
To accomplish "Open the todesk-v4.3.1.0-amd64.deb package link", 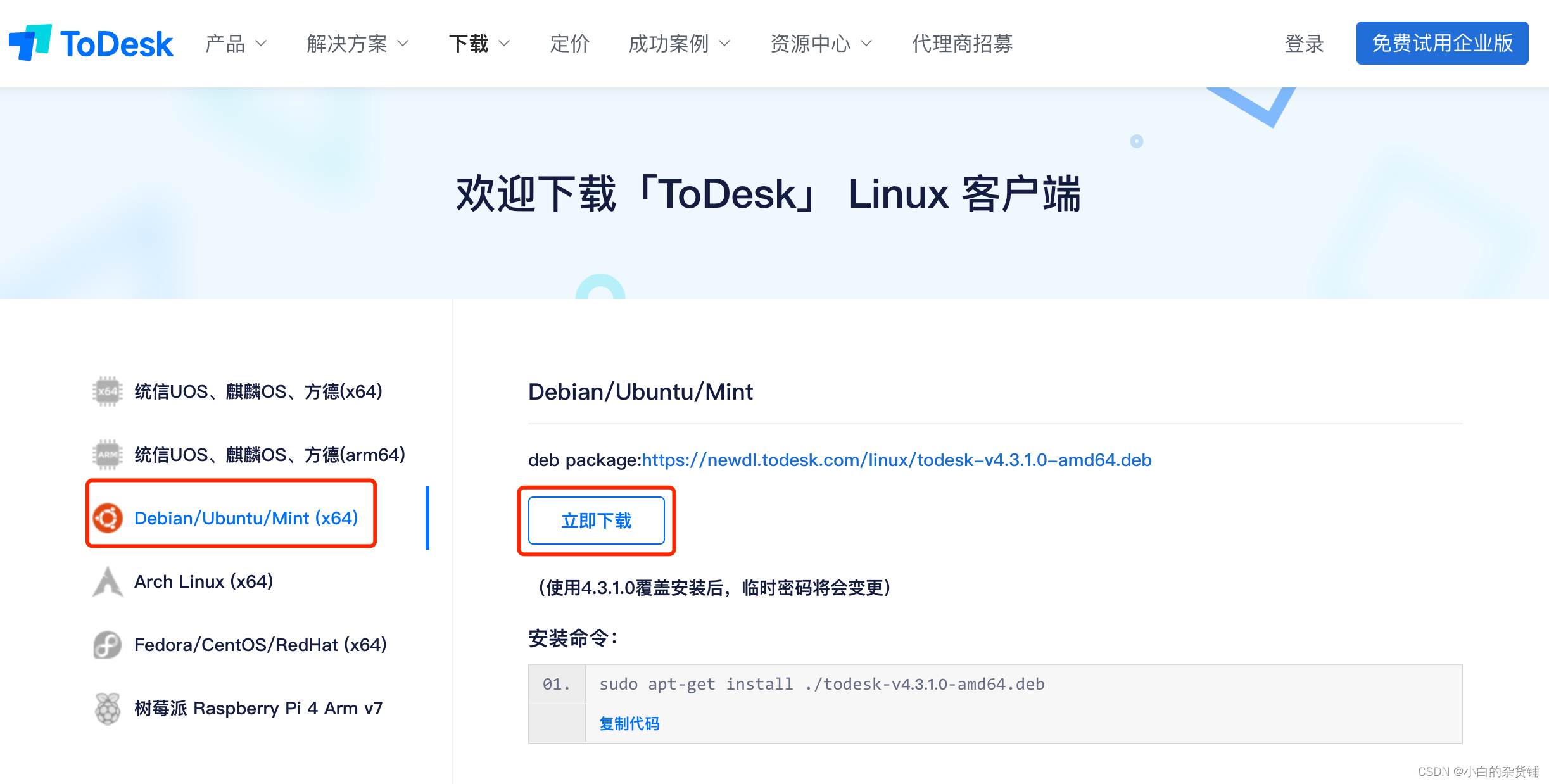I will [896, 460].
